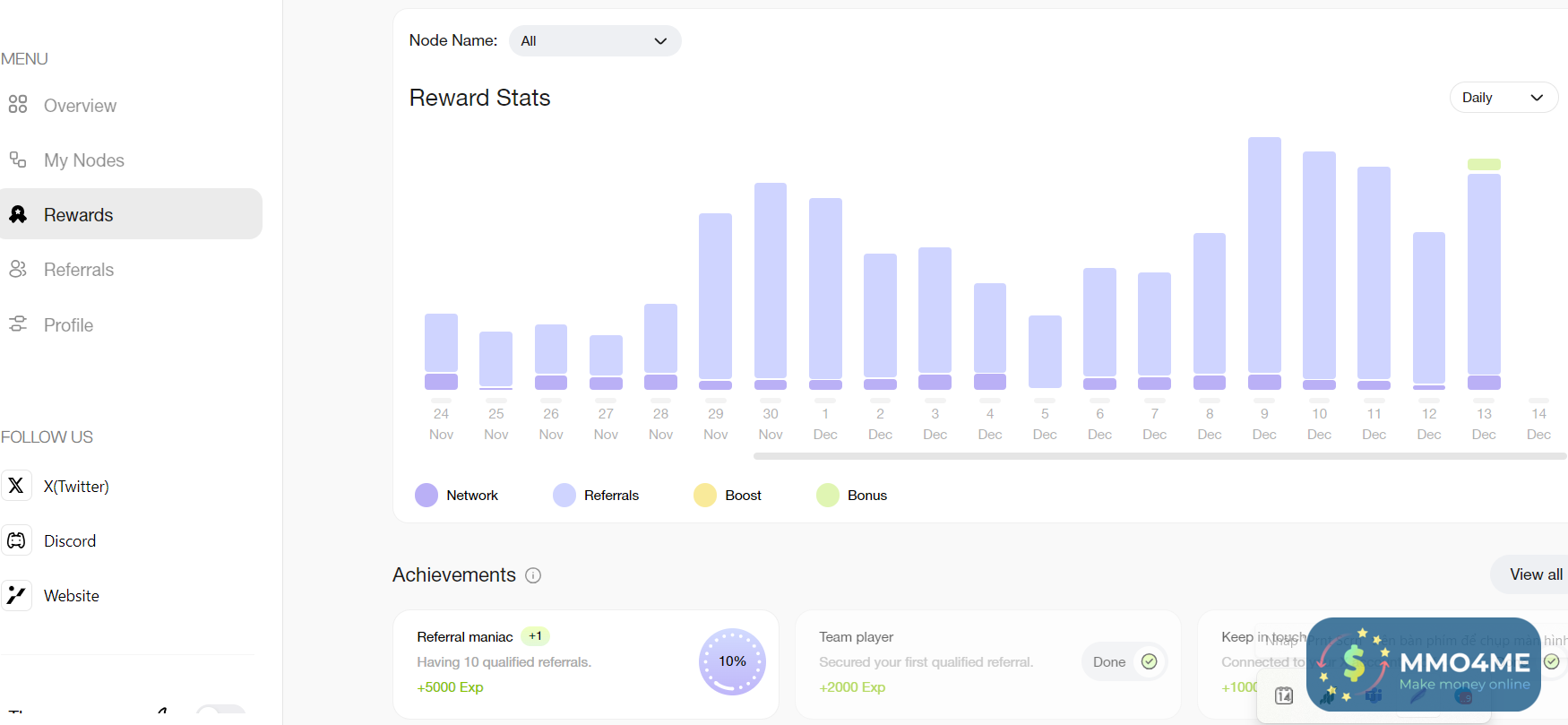Click the 10% progress circle on Referral maniac
The image size is (1568, 725).
click(732, 661)
